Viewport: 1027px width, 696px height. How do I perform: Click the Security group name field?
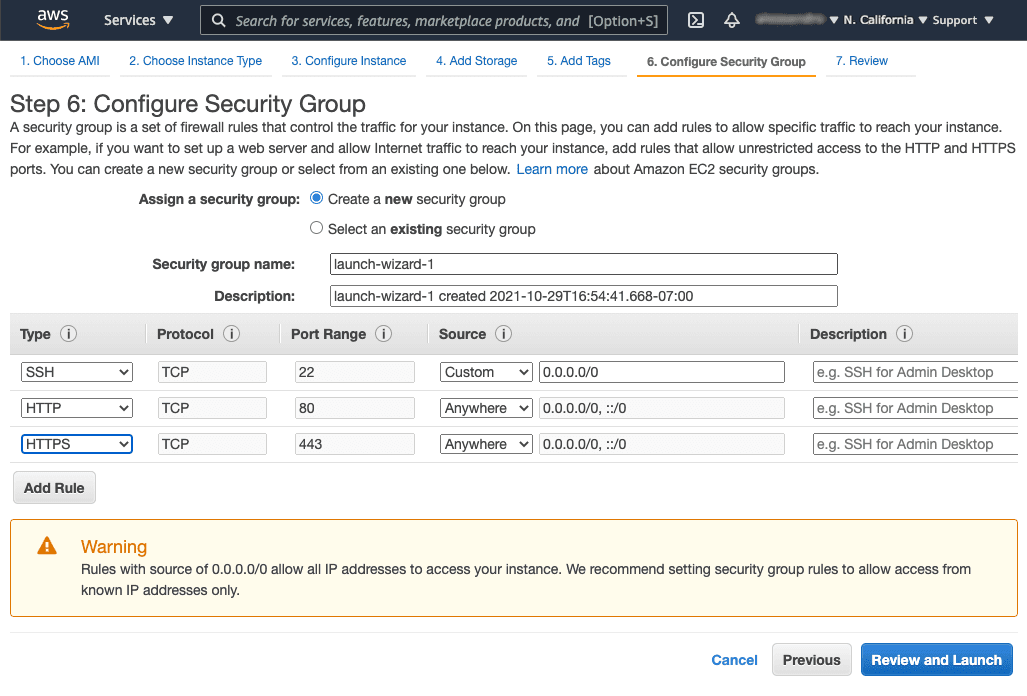(583, 264)
